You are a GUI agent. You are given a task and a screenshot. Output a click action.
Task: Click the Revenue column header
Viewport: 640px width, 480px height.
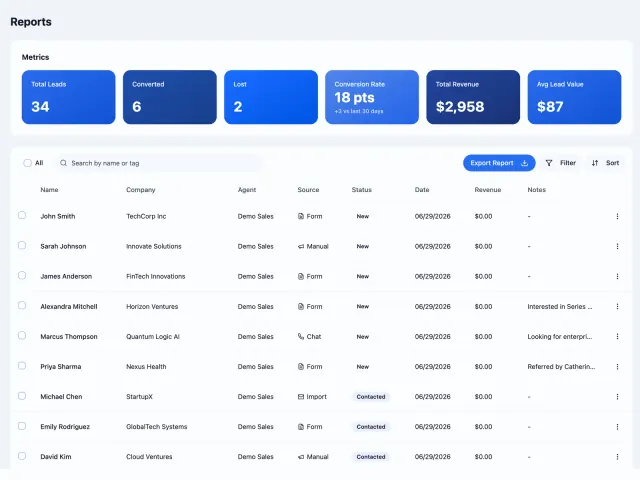[488, 190]
